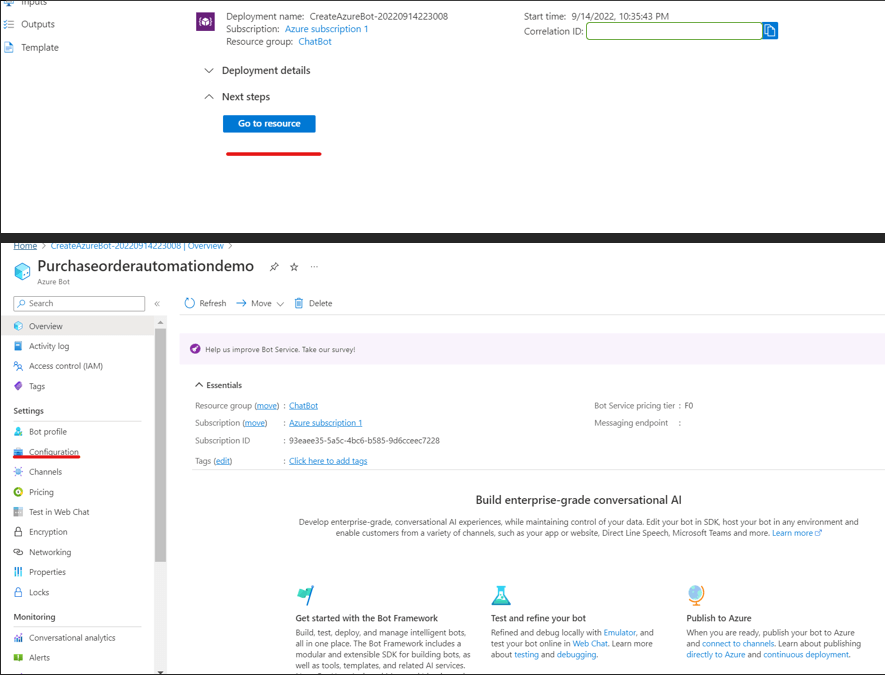Click the Move arrow icon
The height and width of the screenshot is (675, 885).
pyautogui.click(x=241, y=303)
